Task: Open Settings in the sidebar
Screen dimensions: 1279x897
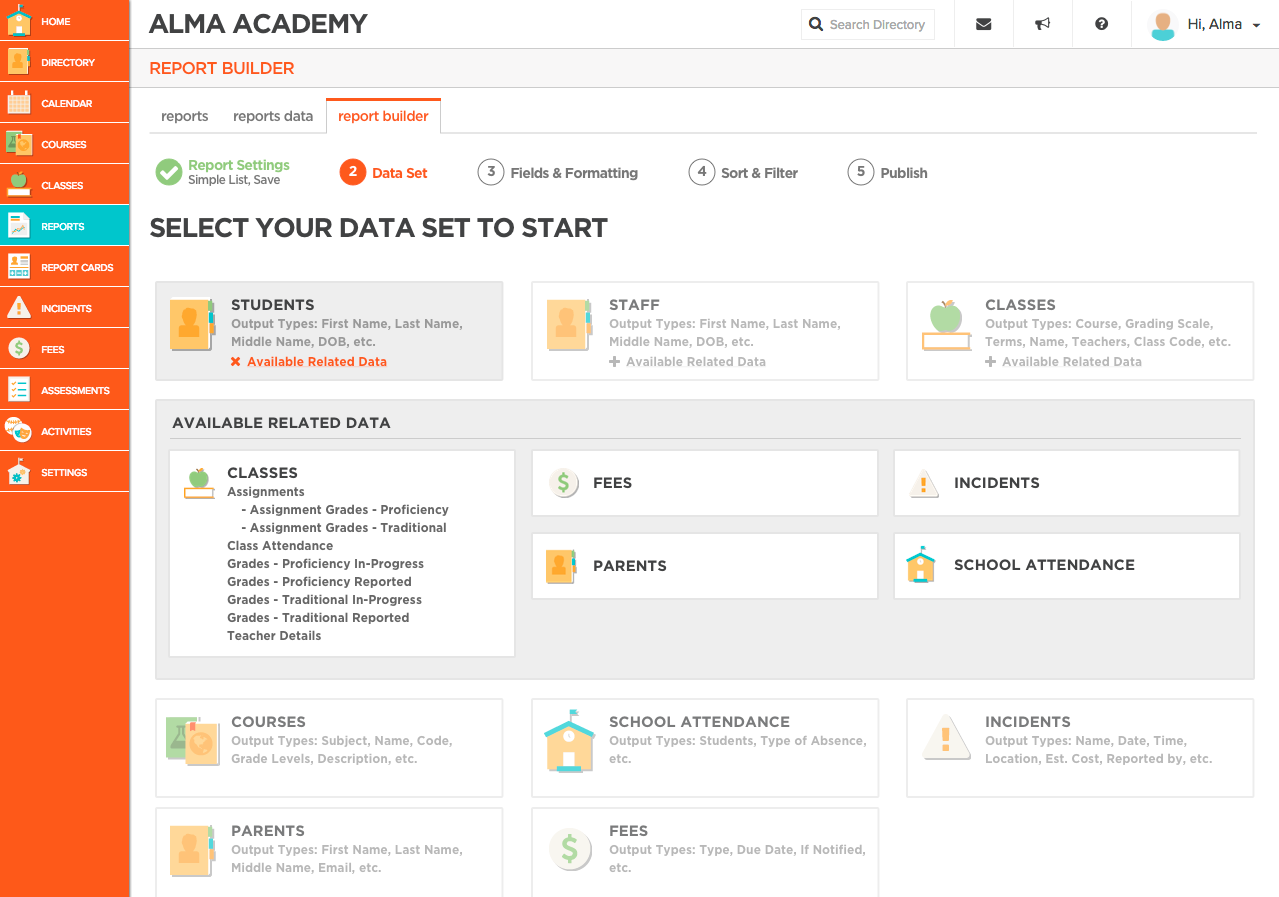Action: click(x=65, y=472)
